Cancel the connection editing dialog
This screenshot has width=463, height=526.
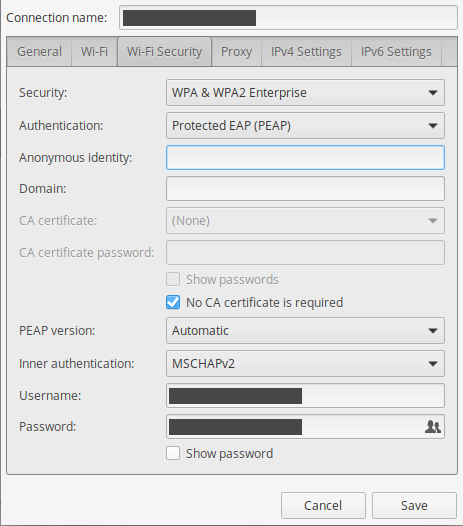tap(323, 506)
